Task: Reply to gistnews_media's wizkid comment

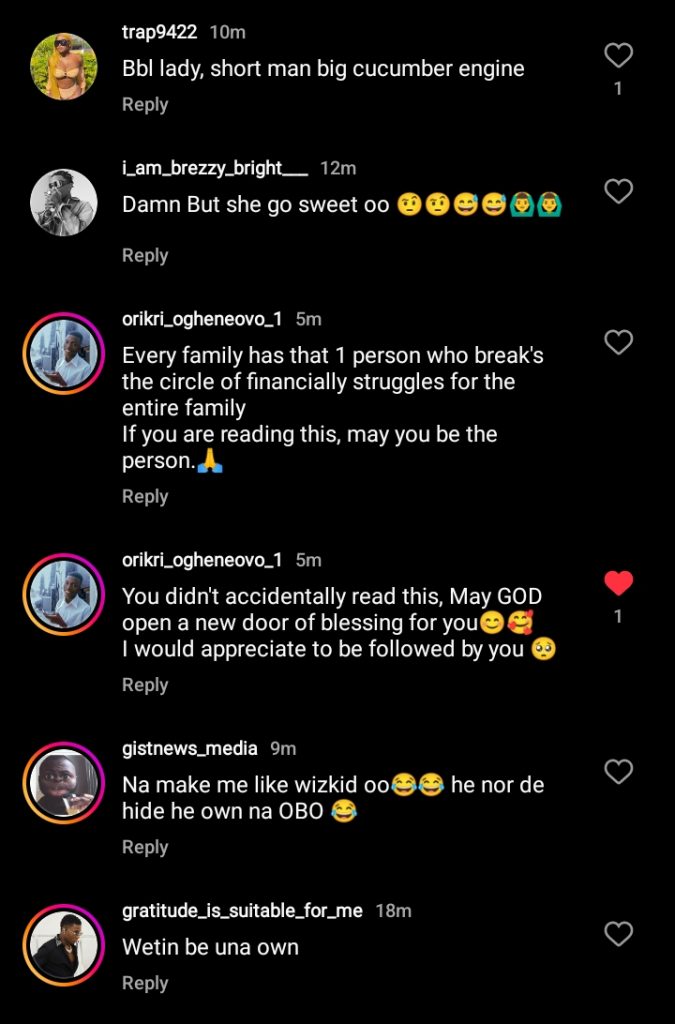Action: [x=145, y=846]
